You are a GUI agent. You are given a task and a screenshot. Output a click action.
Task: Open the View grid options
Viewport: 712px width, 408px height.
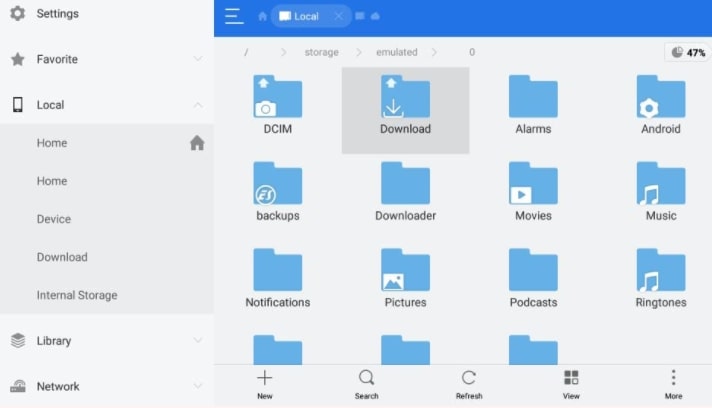(x=571, y=384)
